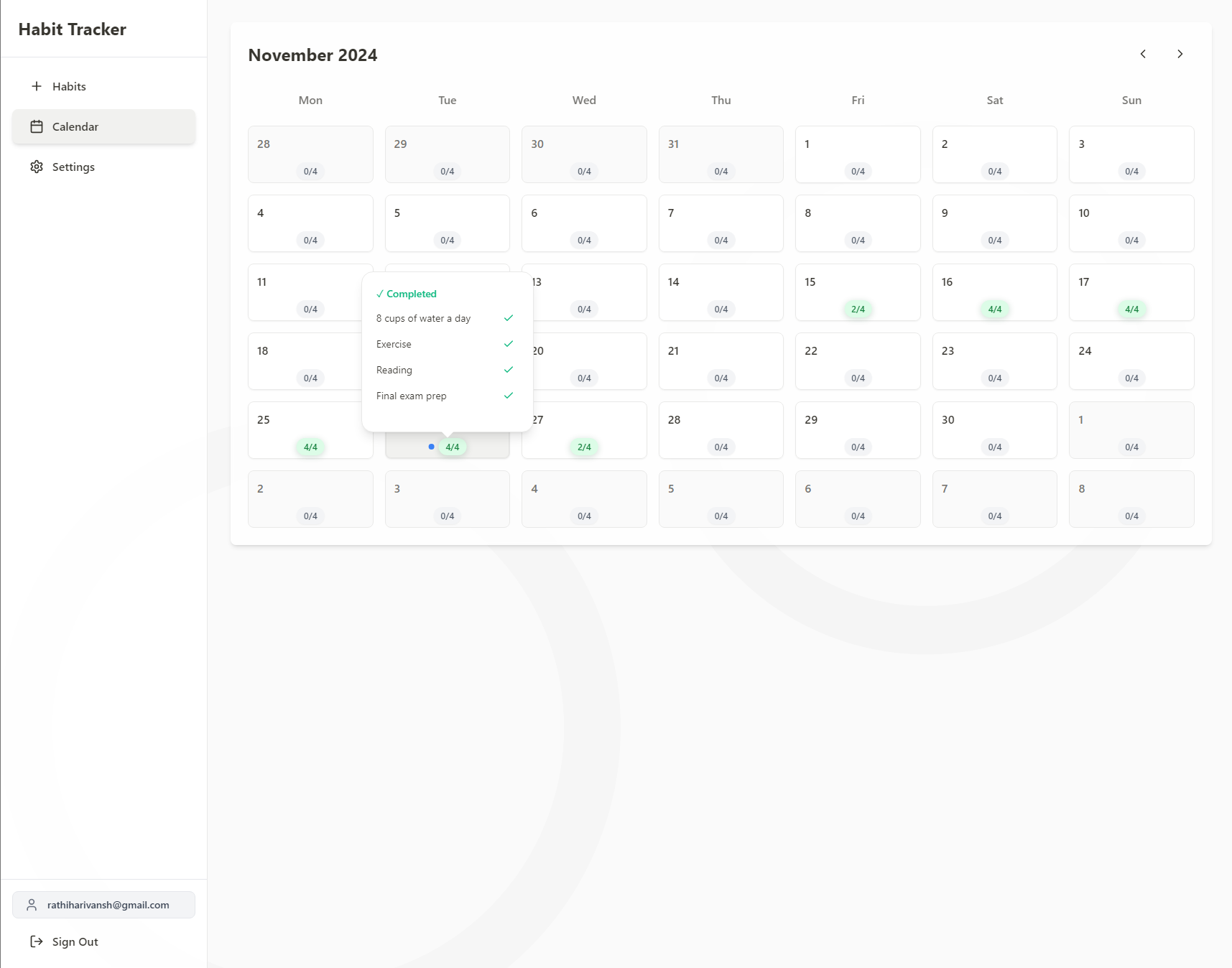The image size is (1232, 968).
Task: Advance to next month with right chevron
Action: (x=1180, y=54)
